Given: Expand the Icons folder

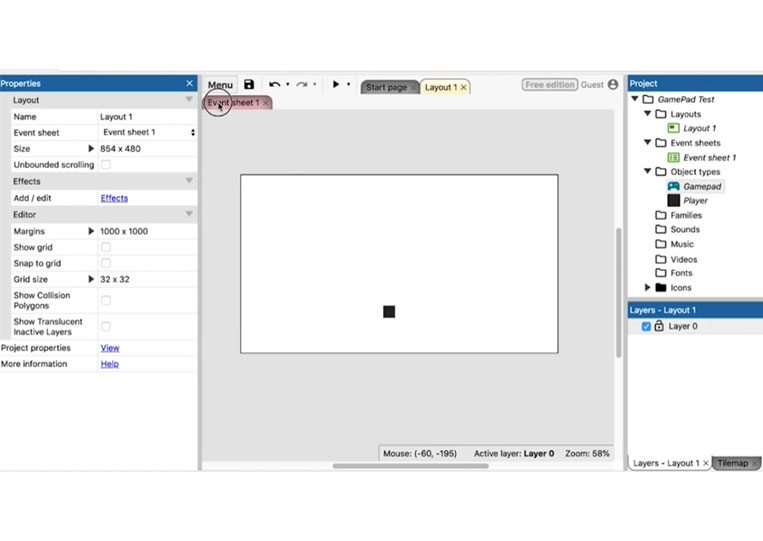Looking at the screenshot, I should pyautogui.click(x=648, y=288).
